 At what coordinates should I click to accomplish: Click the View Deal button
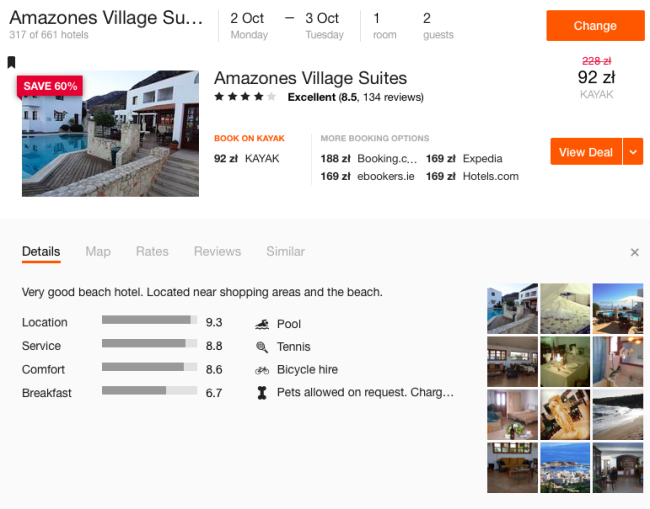pyautogui.click(x=586, y=152)
